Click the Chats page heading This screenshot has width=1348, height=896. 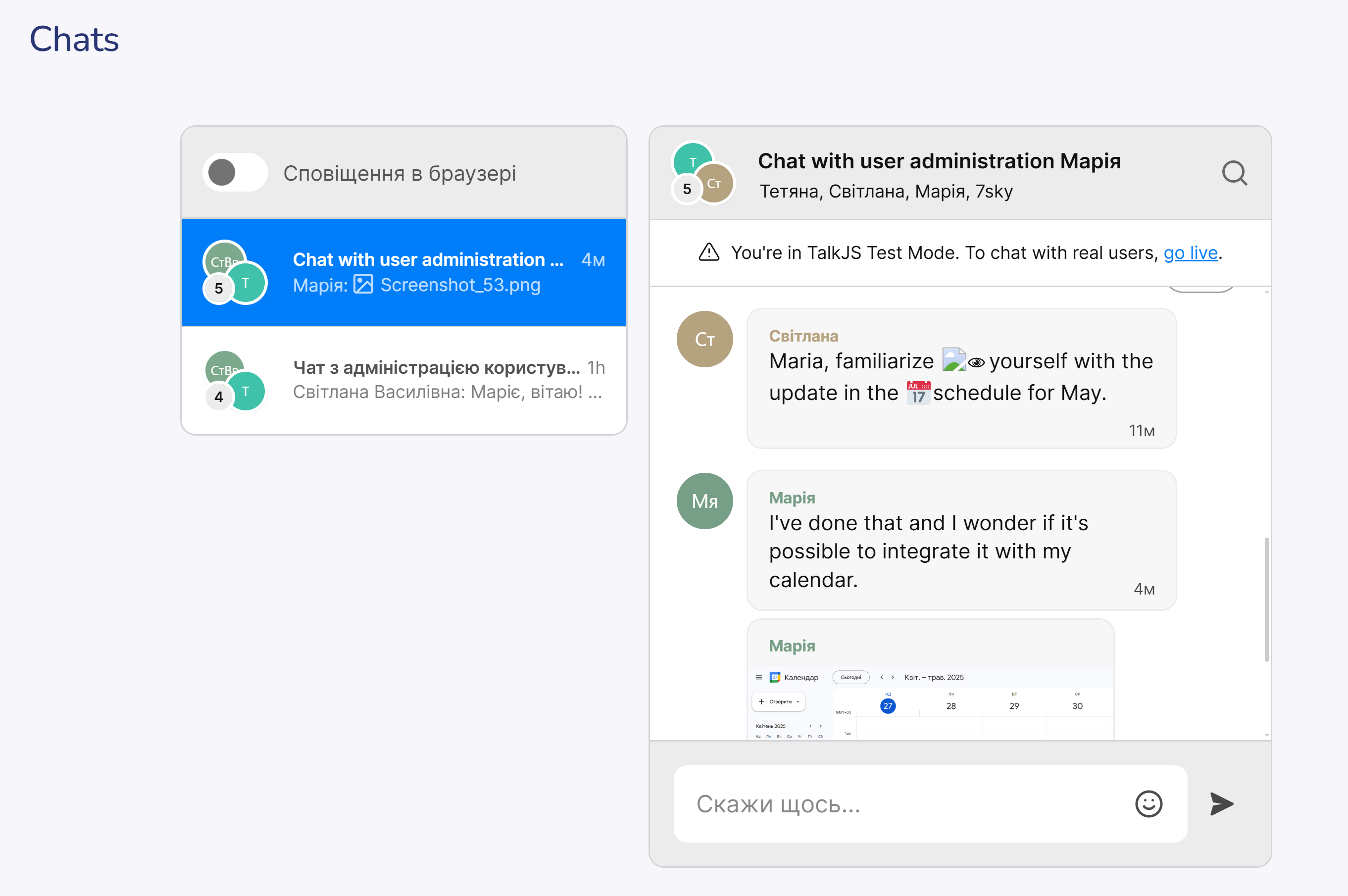[x=74, y=40]
